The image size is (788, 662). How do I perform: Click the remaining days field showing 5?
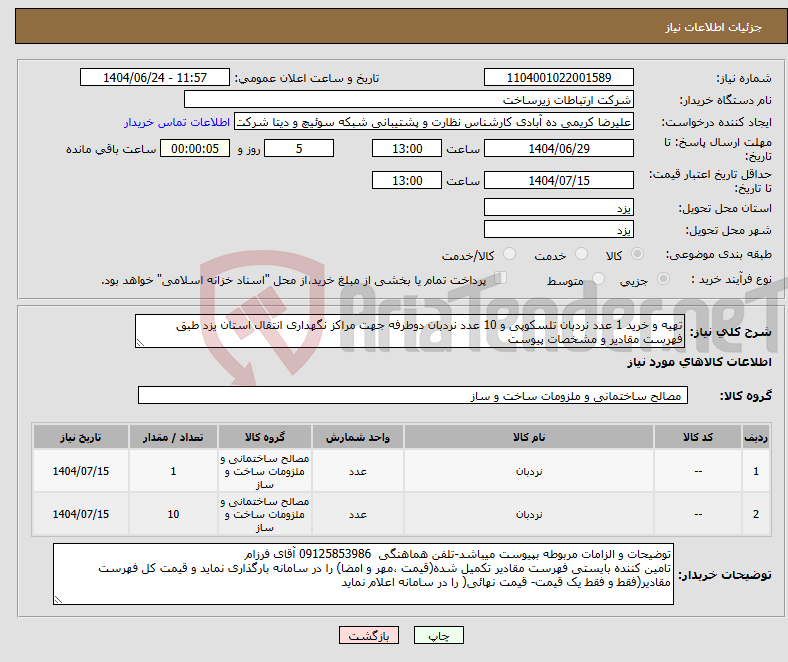tap(299, 148)
